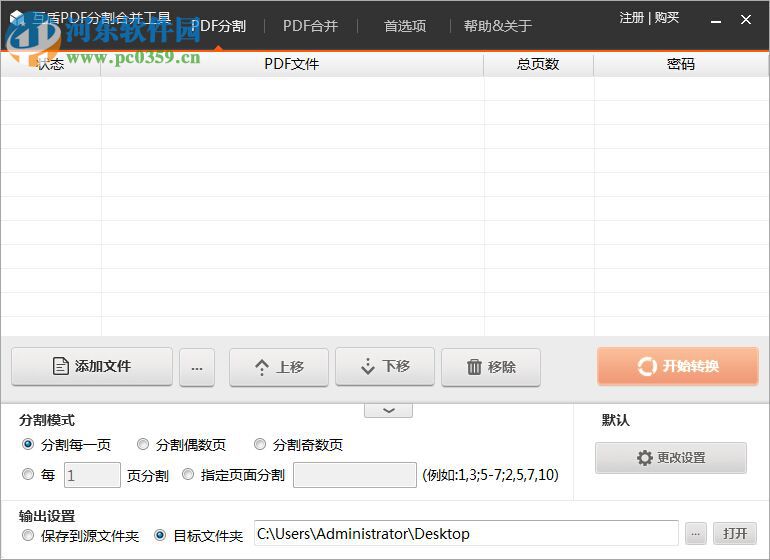The width and height of the screenshot is (770, 560).
Task: Start conversion with 开始转换 button
Action: [678, 366]
